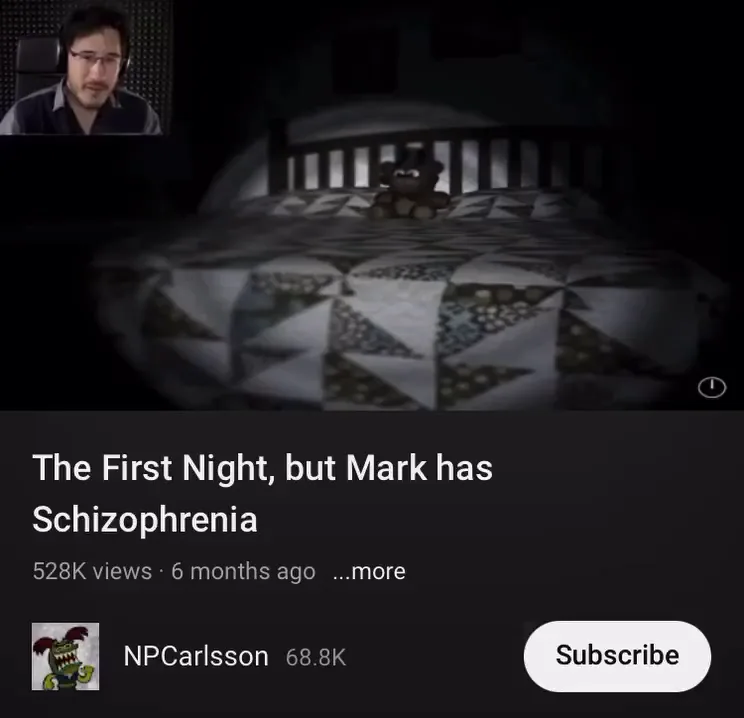
Task: Tap the video title text
Action: pyautogui.click(x=262, y=494)
